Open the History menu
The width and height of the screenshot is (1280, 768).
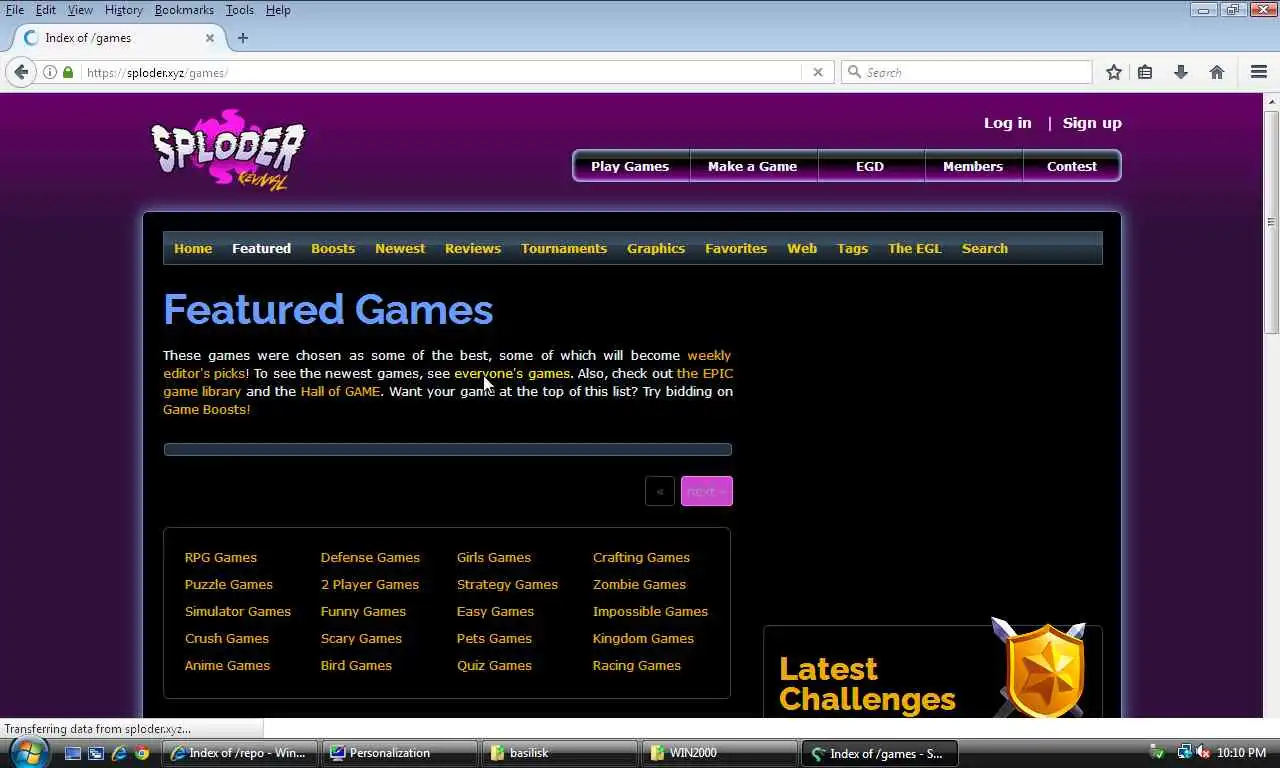pyautogui.click(x=123, y=10)
